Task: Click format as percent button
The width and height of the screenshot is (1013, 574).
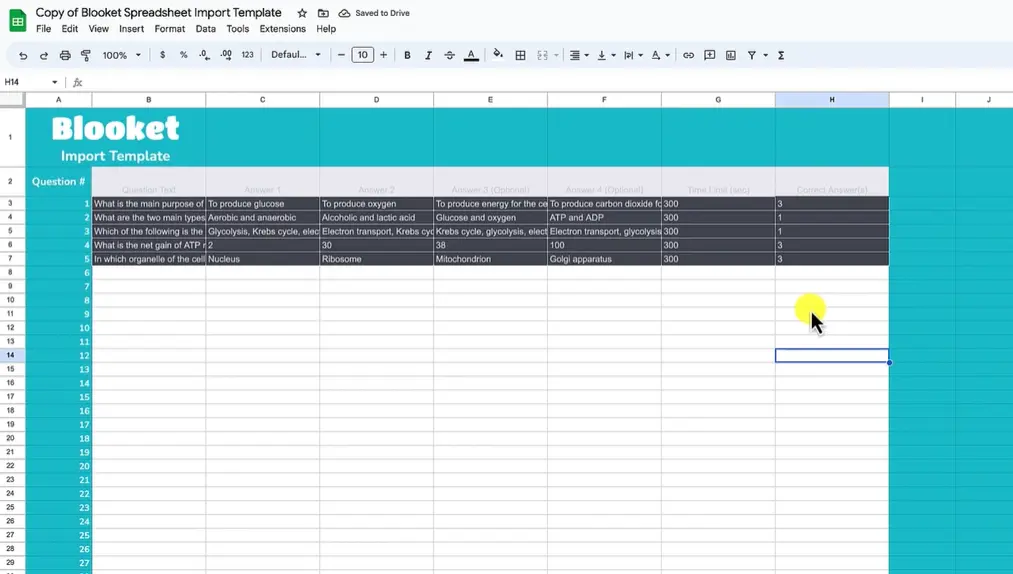Action: (x=183, y=56)
